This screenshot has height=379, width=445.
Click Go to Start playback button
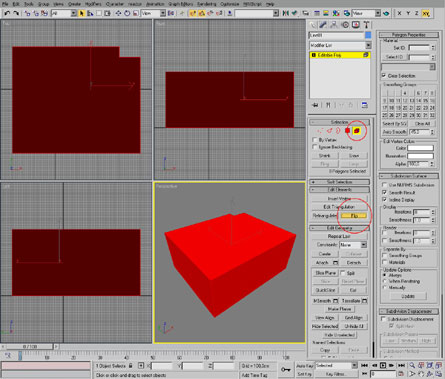(x=364, y=366)
